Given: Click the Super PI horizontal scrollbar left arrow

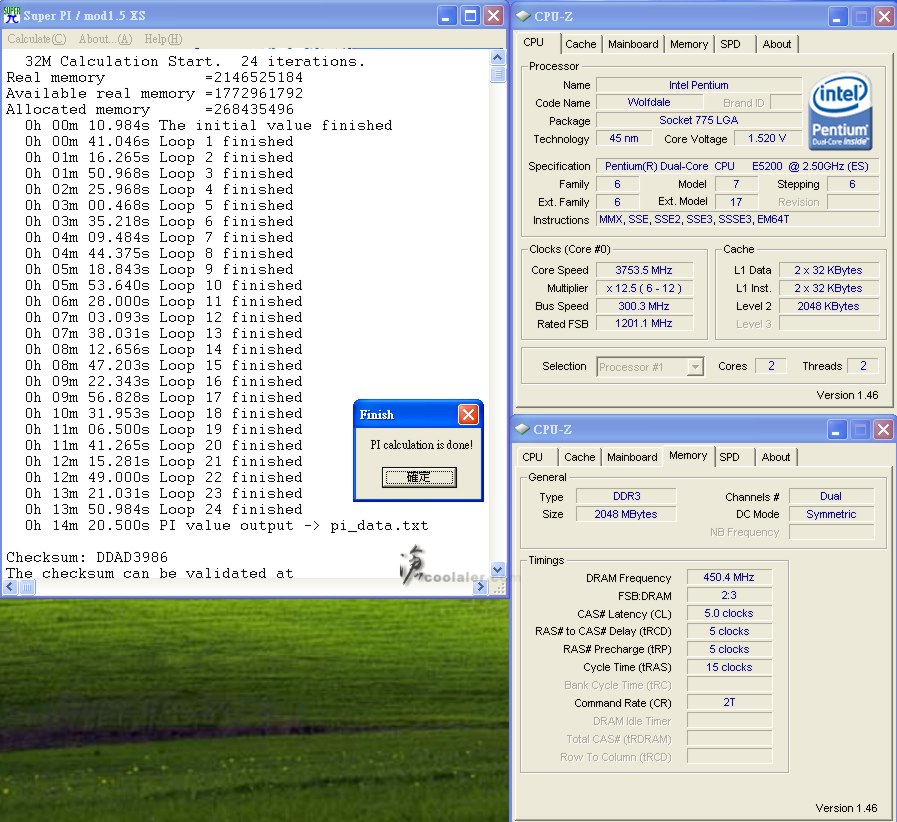Looking at the screenshot, I should pos(10,587).
